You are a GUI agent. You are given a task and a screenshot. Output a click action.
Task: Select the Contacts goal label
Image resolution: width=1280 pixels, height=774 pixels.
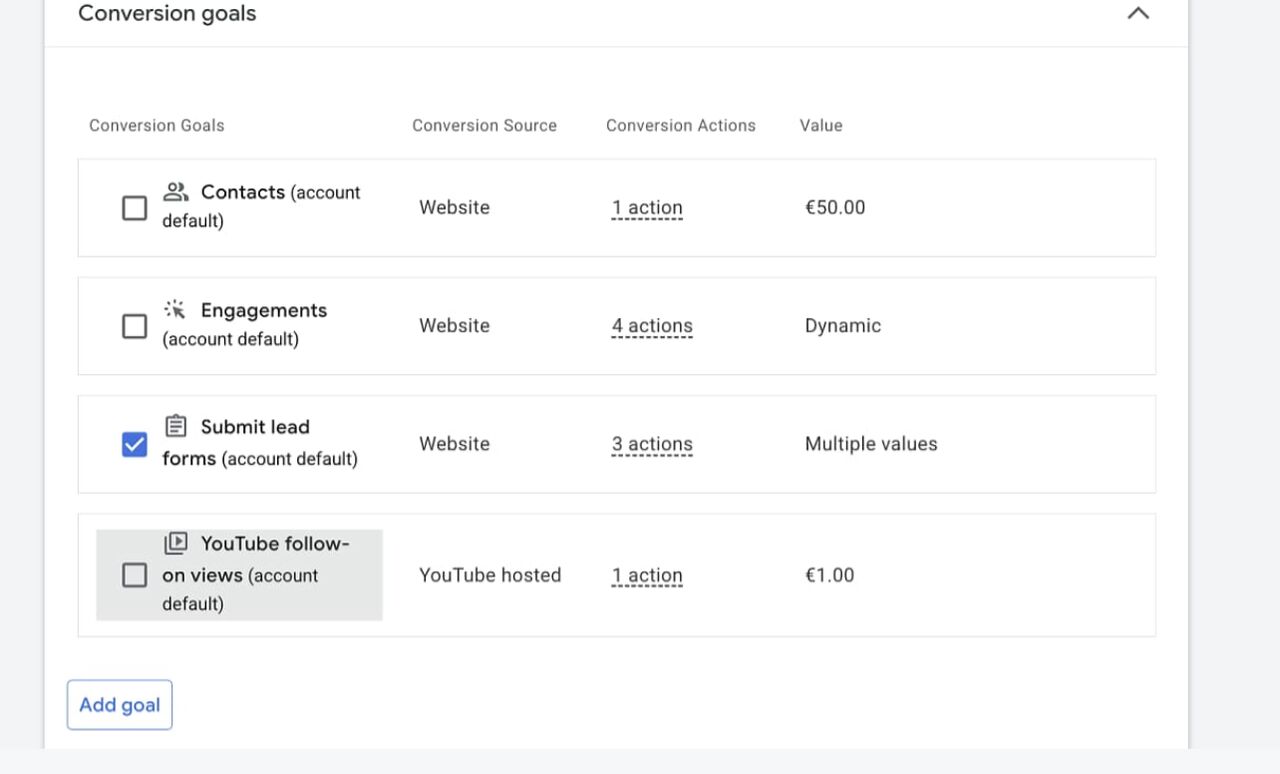point(262,206)
